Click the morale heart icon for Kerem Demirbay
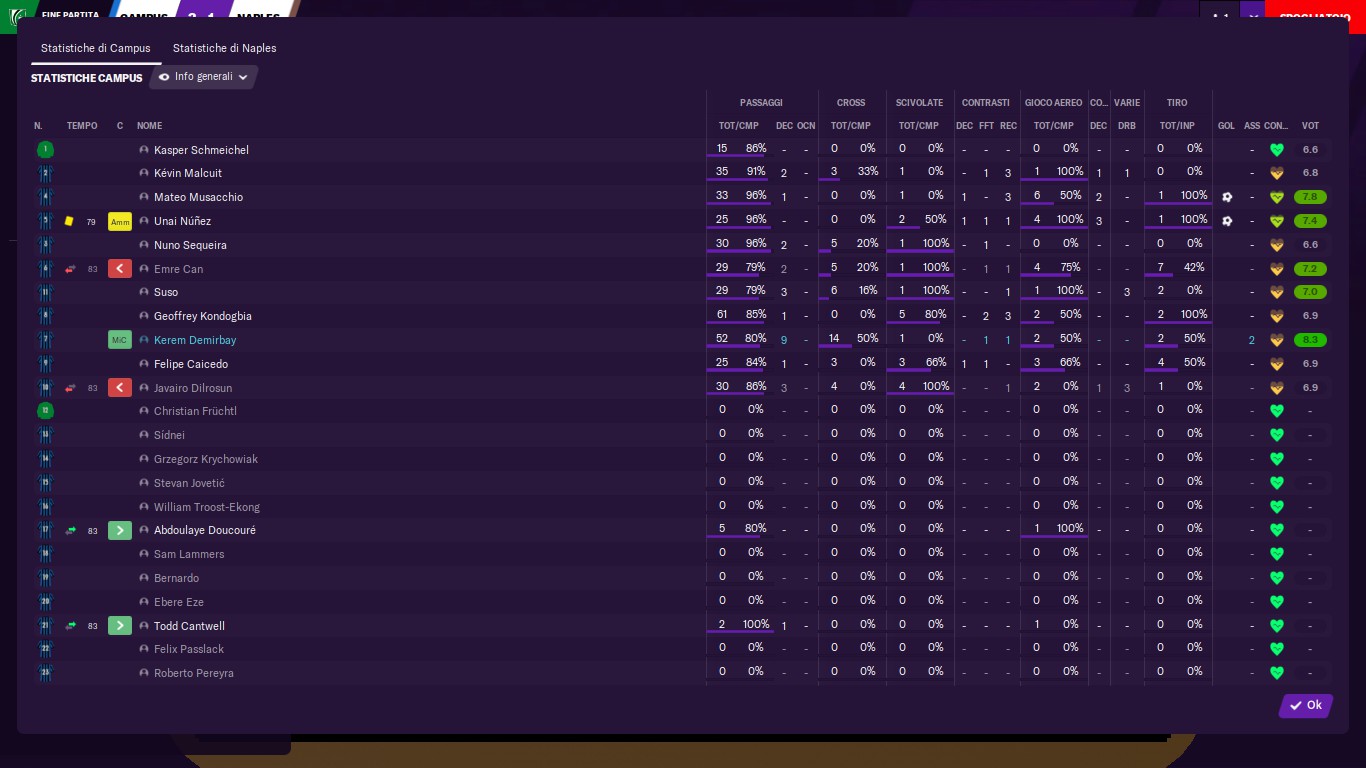 click(1276, 340)
